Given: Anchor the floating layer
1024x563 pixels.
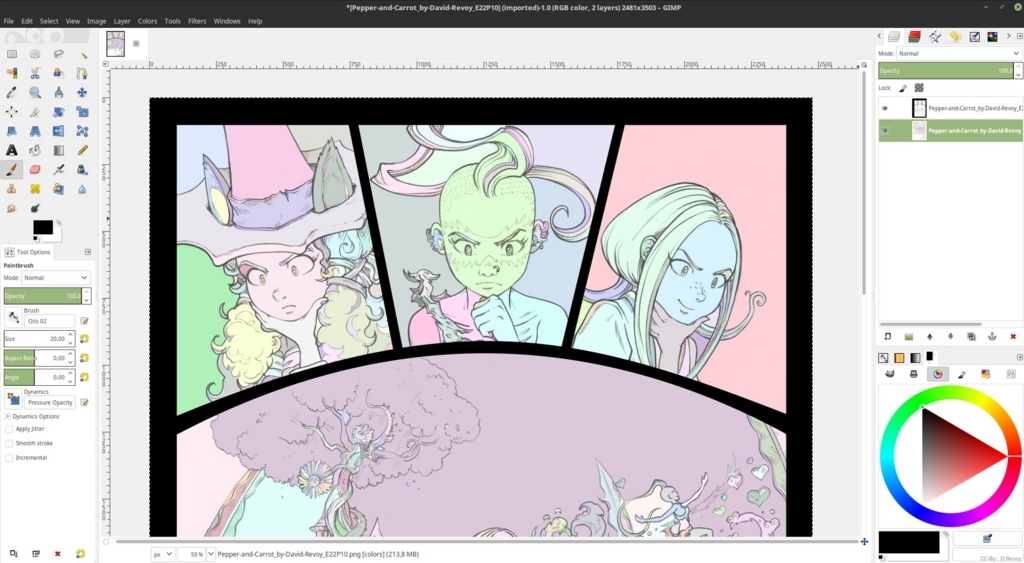Looking at the screenshot, I should (992, 336).
